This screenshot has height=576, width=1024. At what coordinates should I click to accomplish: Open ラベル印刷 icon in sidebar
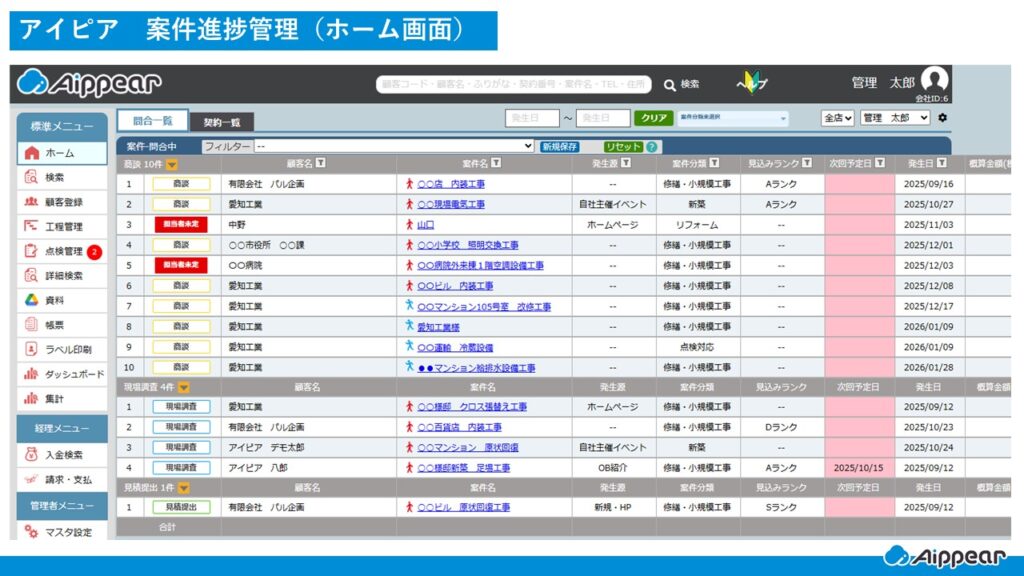[31, 349]
